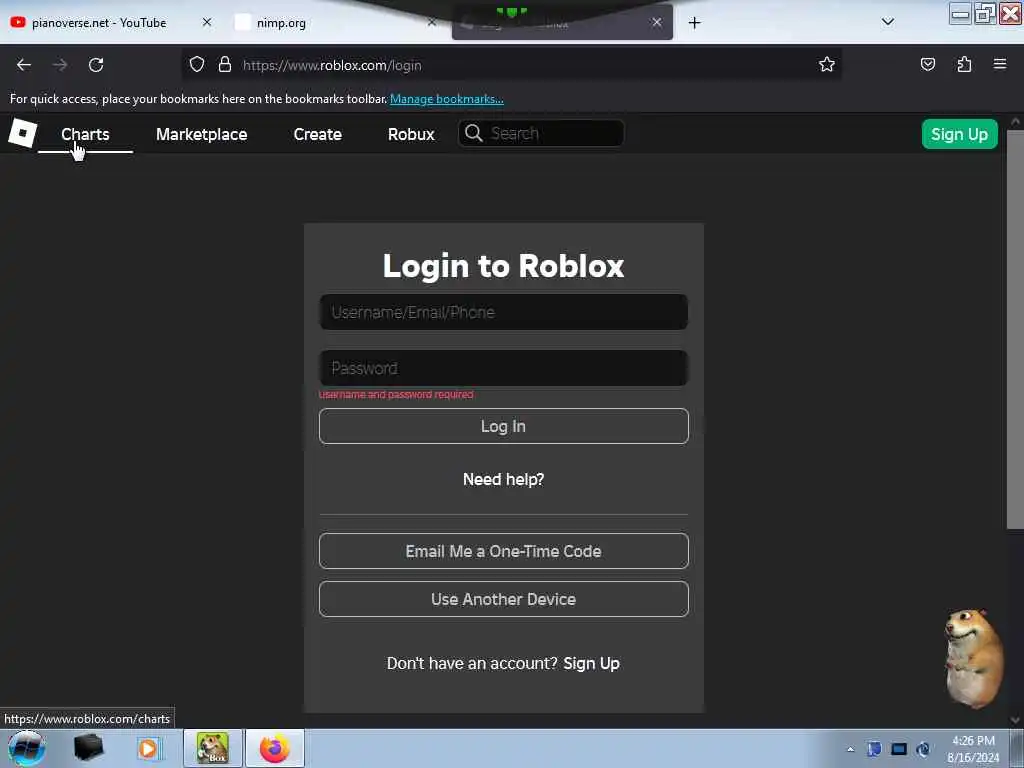
Task: Open a new tab with plus icon
Action: pos(694,23)
